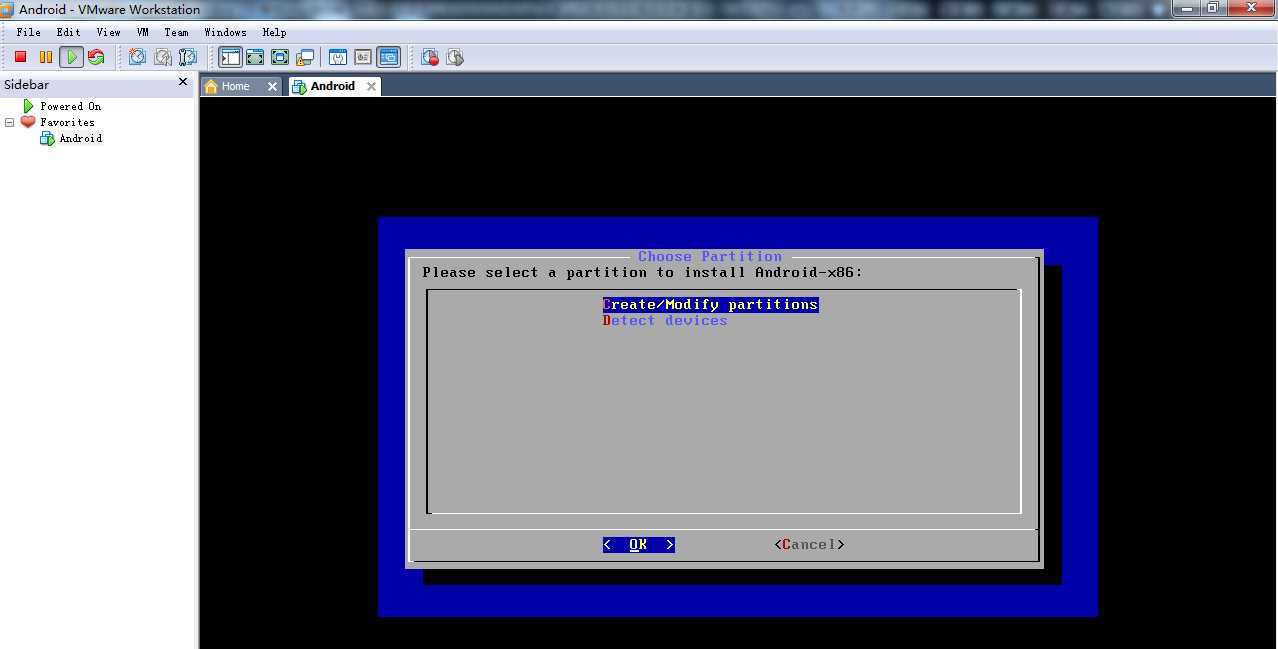This screenshot has height=649, width=1278.
Task: Click the green Power On play button
Action: (71, 57)
